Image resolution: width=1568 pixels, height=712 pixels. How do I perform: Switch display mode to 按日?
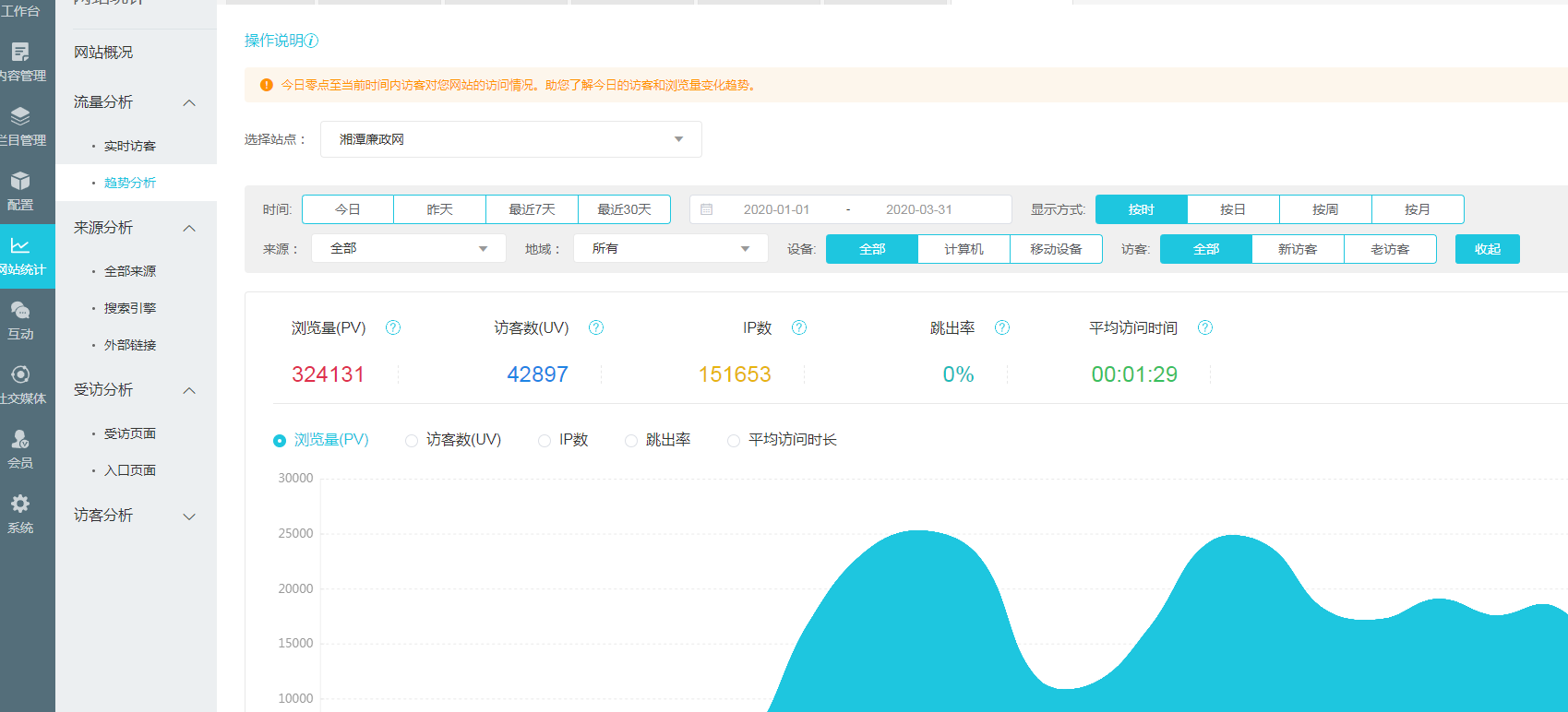[x=1233, y=210]
